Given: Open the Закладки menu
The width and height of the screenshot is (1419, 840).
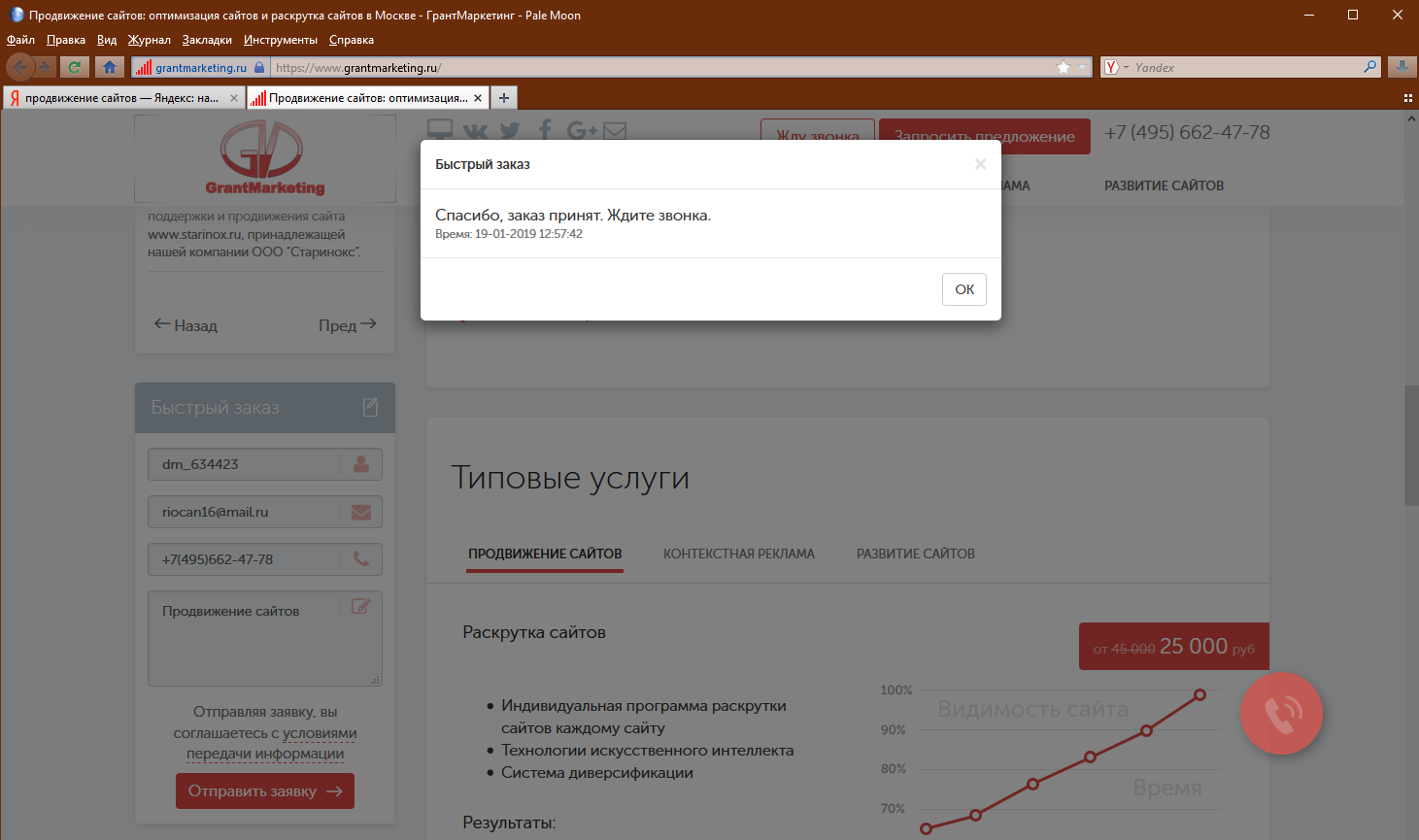Looking at the screenshot, I should pyautogui.click(x=207, y=40).
